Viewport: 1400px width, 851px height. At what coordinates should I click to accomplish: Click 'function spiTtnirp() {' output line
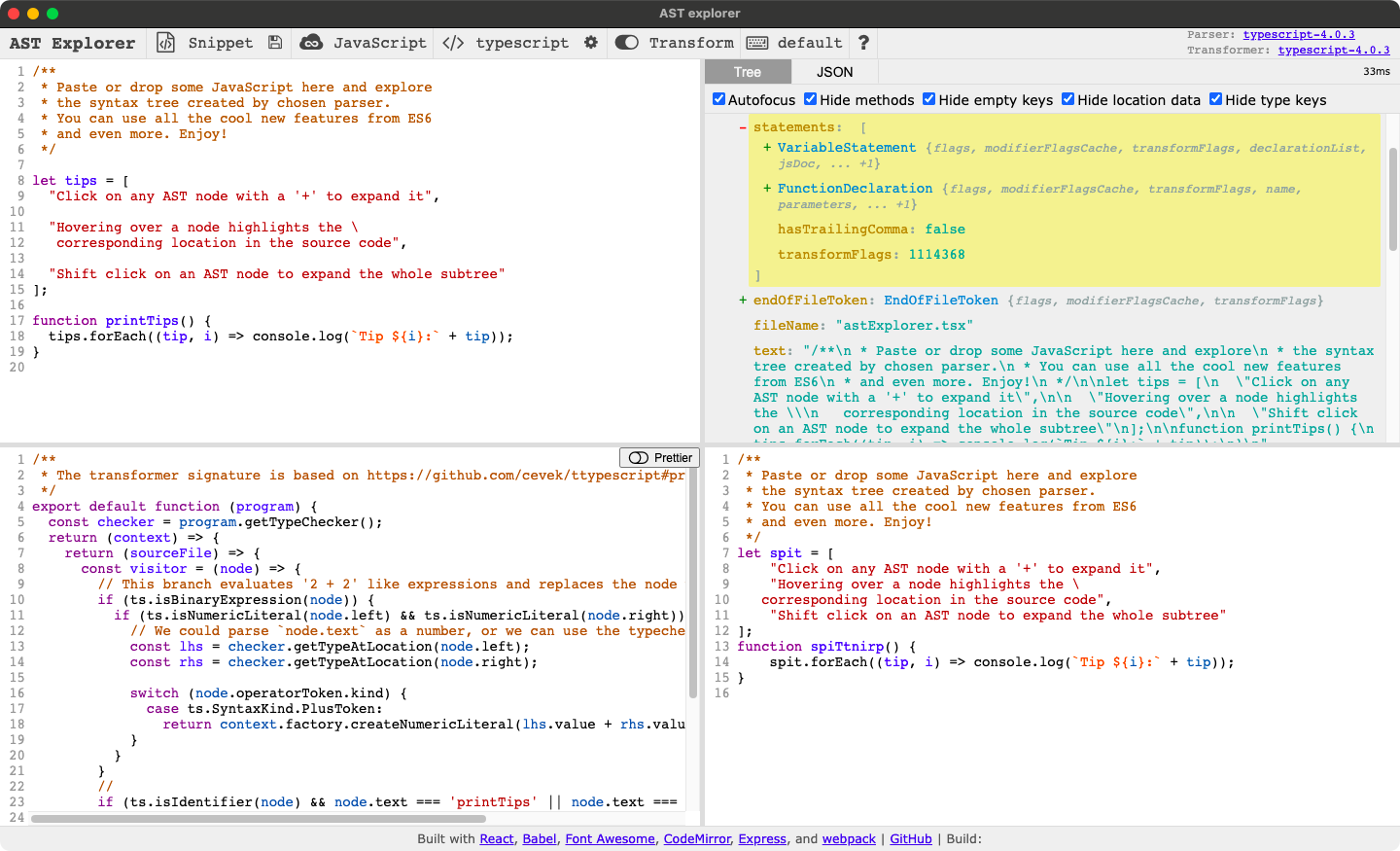pyautogui.click(x=826, y=647)
